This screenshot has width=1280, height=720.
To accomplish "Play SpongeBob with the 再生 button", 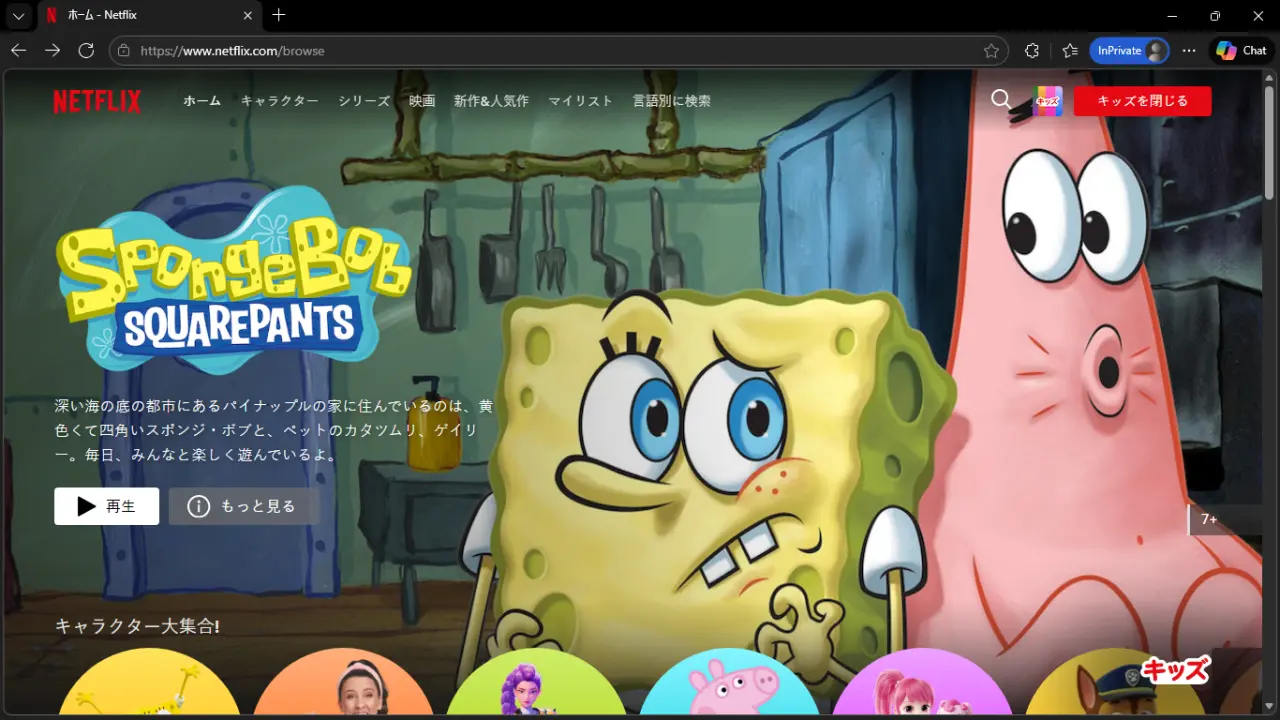I will coord(106,506).
